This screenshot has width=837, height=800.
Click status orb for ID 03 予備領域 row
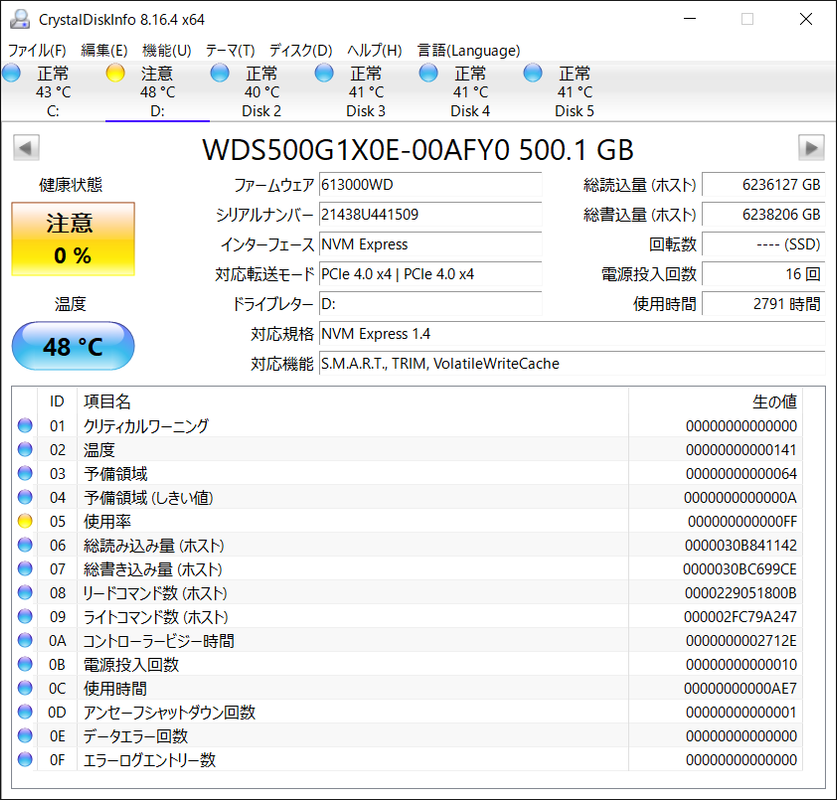click(25, 473)
